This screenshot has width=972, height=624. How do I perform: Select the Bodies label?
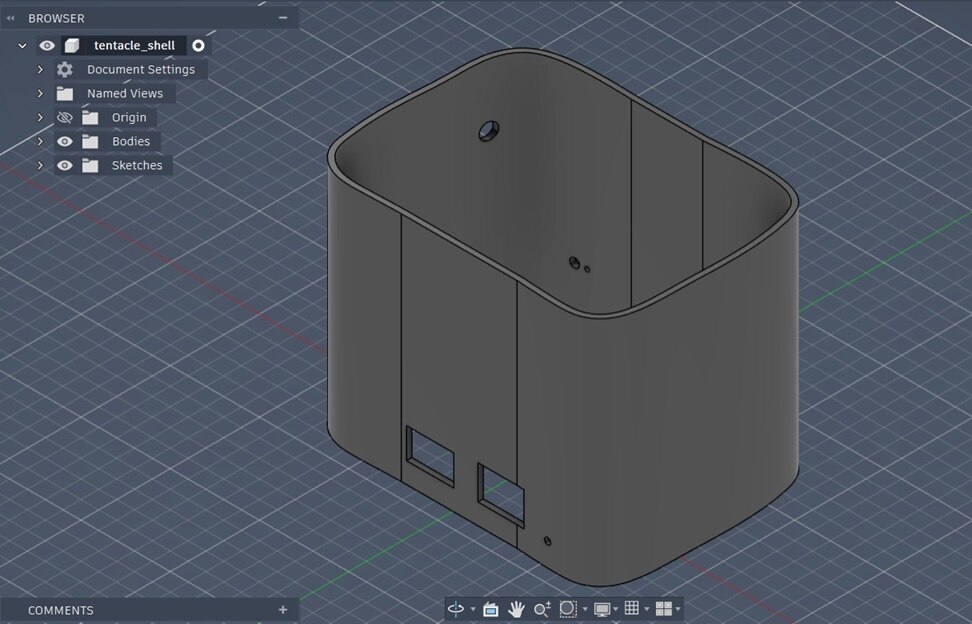[131, 142]
